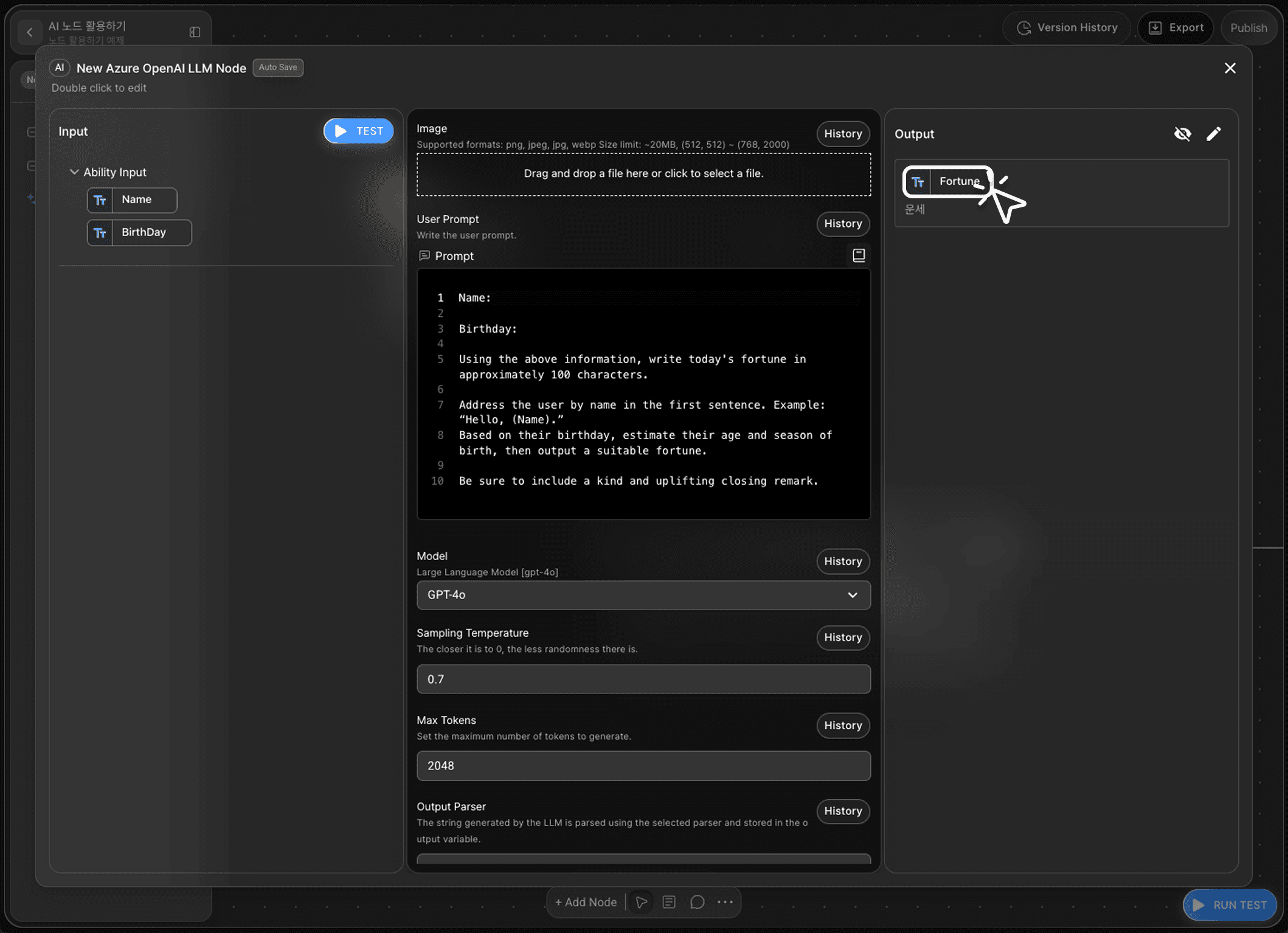Click the image file drop zone
This screenshot has height=933, width=1288.
tap(643, 174)
